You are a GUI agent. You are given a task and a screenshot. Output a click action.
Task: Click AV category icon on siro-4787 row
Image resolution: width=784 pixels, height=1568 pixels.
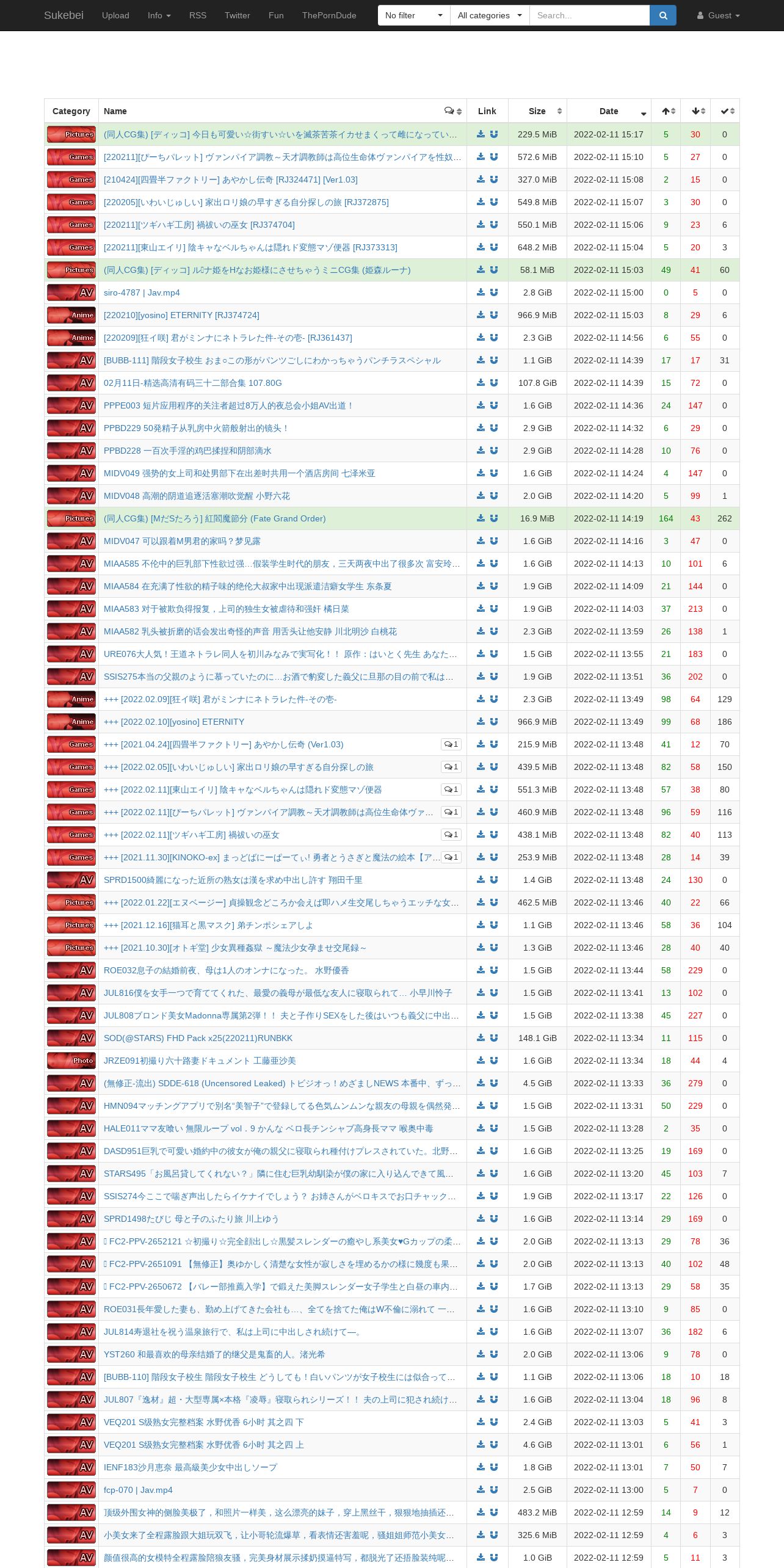tap(71, 292)
